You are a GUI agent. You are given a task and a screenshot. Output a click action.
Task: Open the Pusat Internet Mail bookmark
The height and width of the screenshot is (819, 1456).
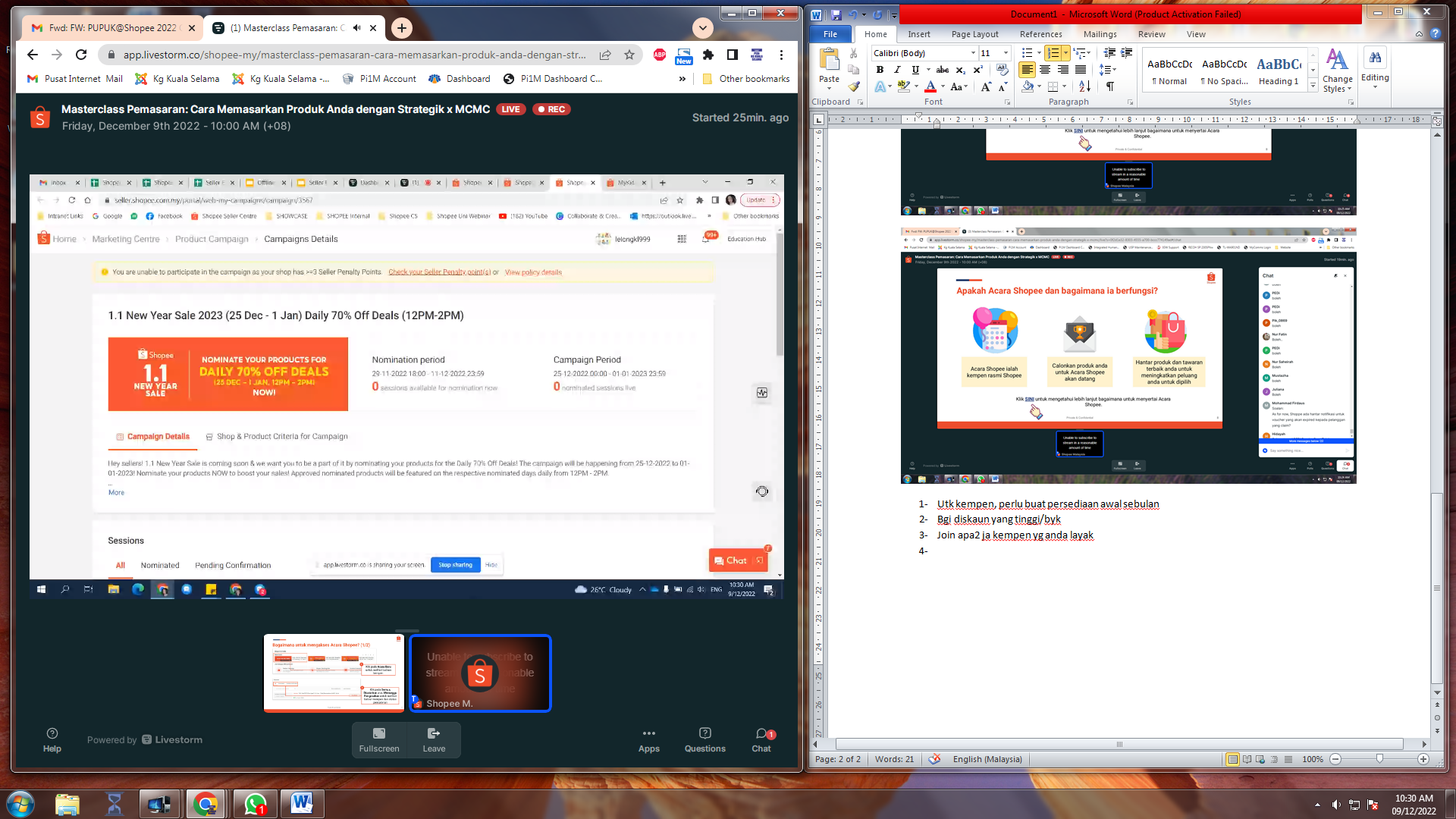pyautogui.click(x=75, y=79)
